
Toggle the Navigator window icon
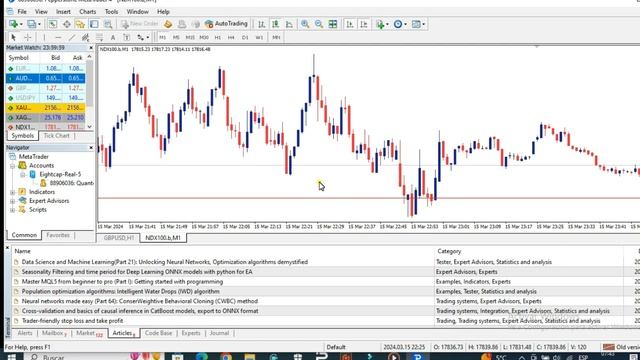pos(80,24)
